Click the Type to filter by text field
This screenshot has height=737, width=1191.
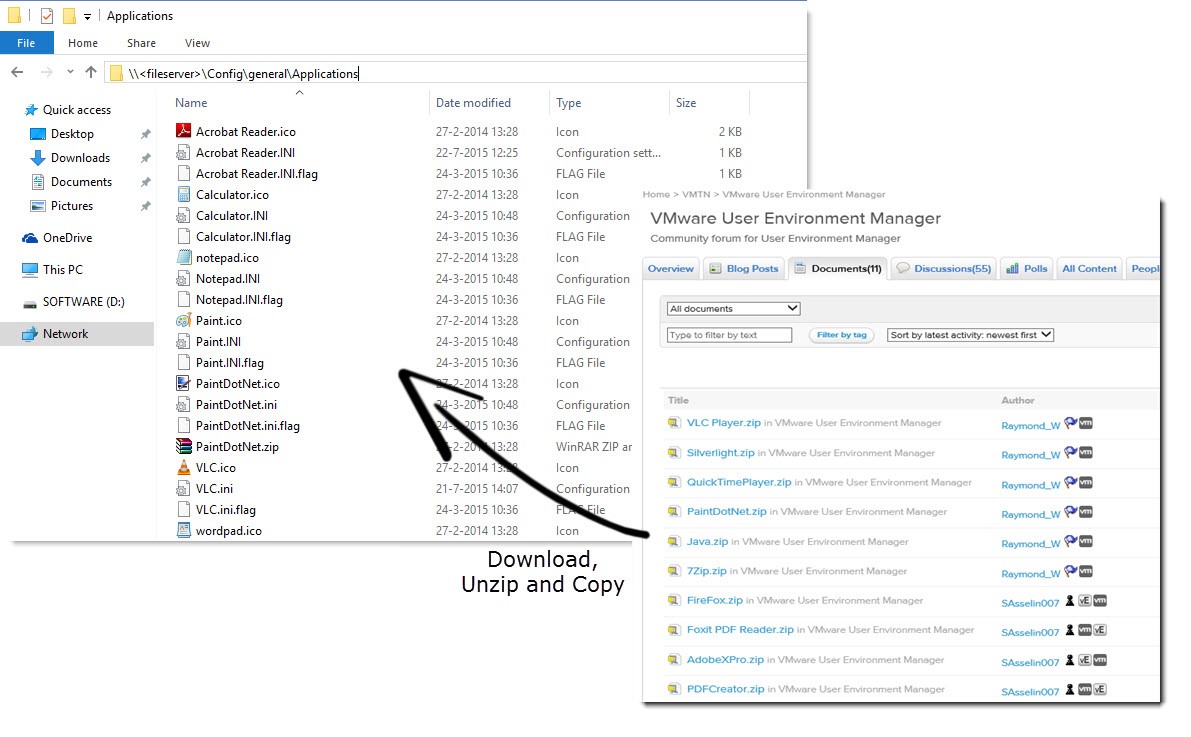[x=729, y=335]
